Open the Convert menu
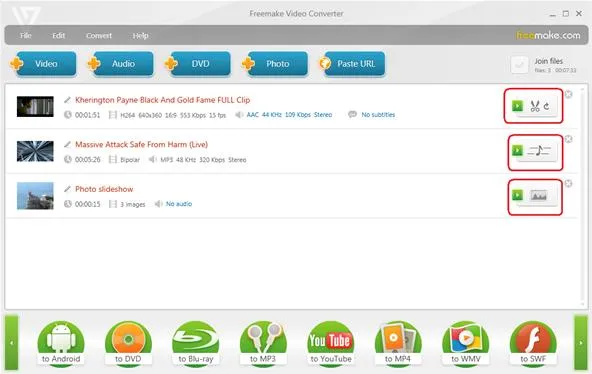The height and width of the screenshot is (374, 592). 99,35
